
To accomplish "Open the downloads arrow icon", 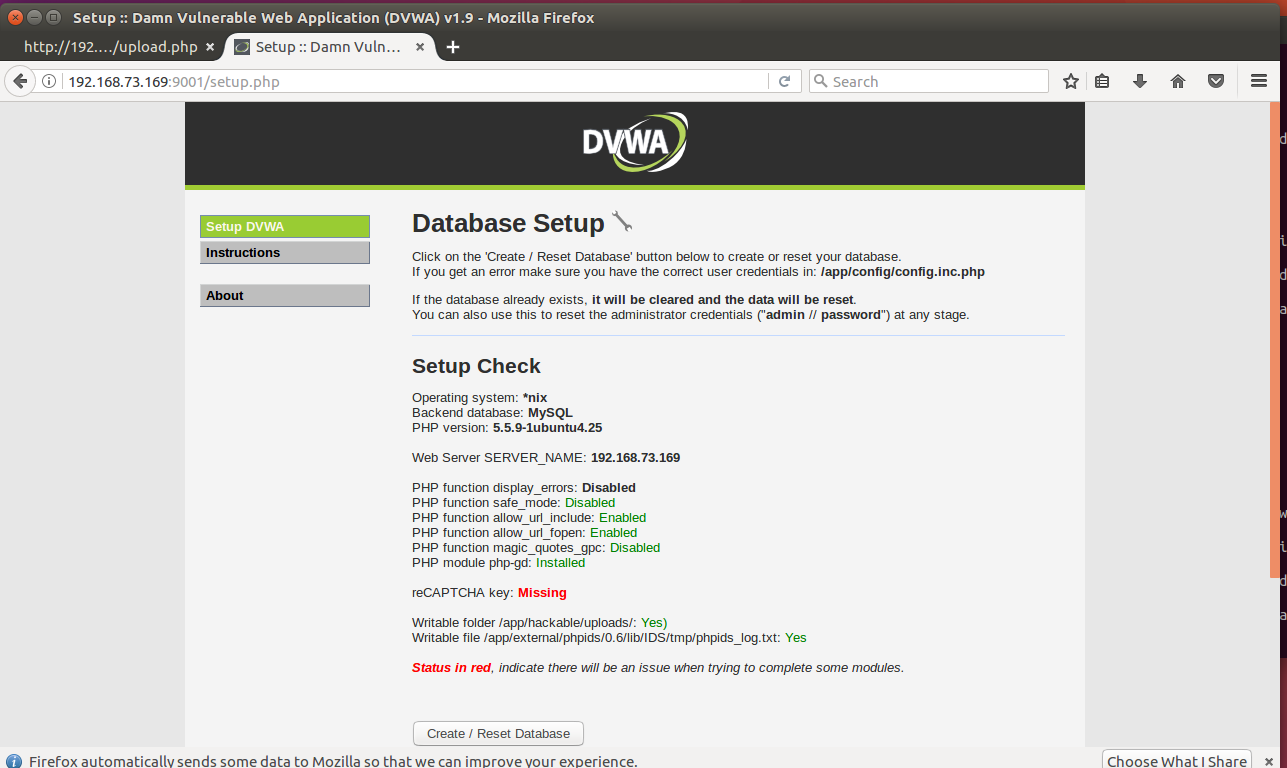I will tap(1140, 82).
